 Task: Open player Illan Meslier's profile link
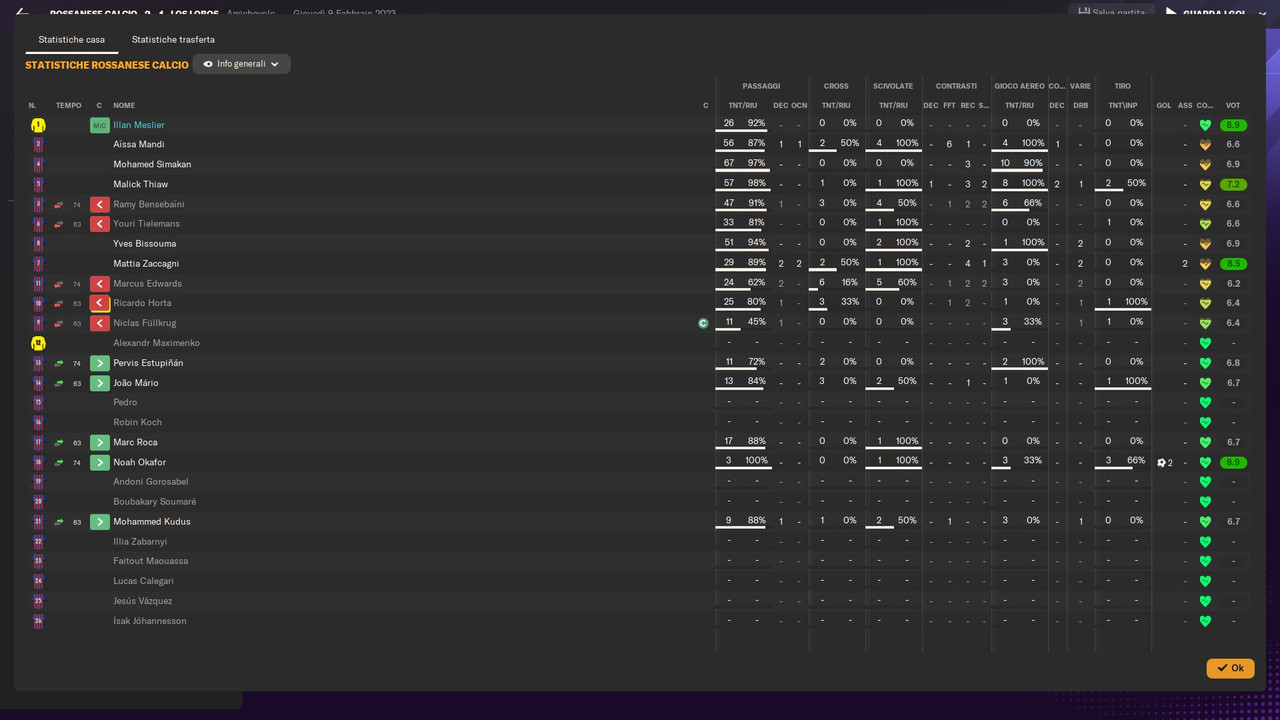pyautogui.click(x=138, y=125)
